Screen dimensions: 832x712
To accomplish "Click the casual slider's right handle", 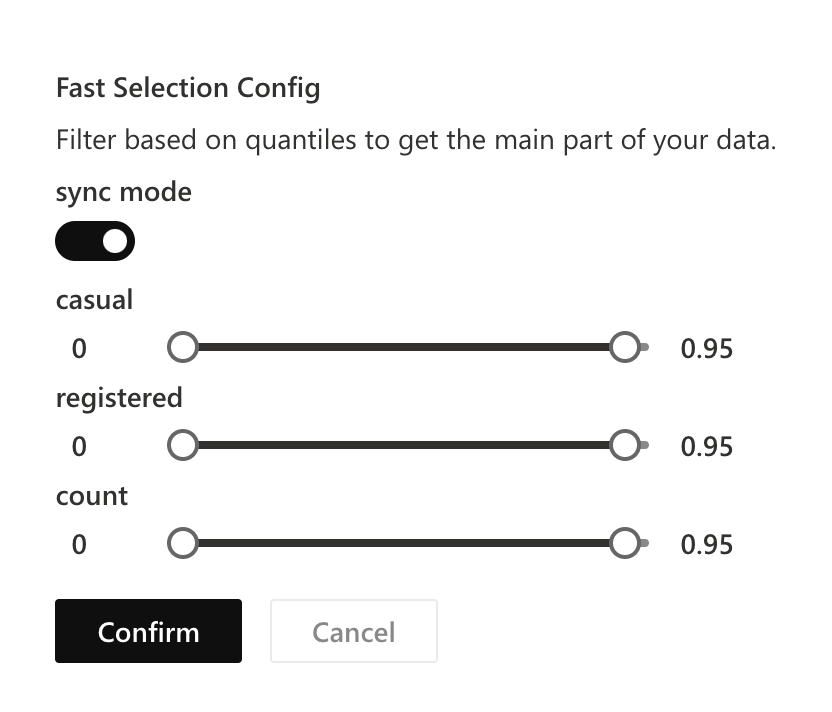I will pos(625,348).
